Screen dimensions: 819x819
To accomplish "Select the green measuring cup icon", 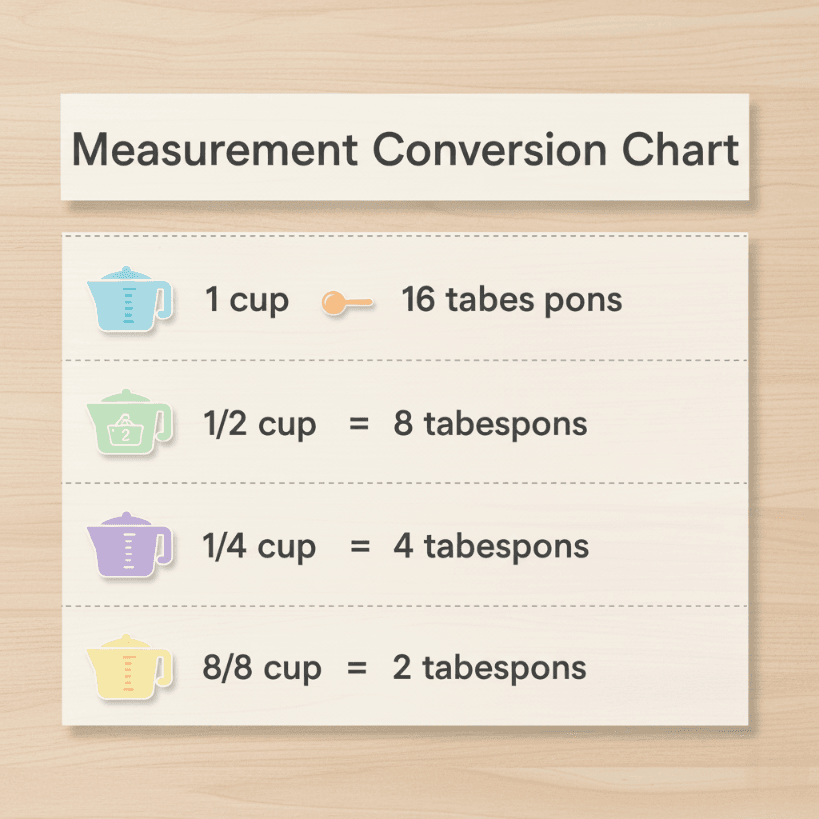I will tap(128, 423).
